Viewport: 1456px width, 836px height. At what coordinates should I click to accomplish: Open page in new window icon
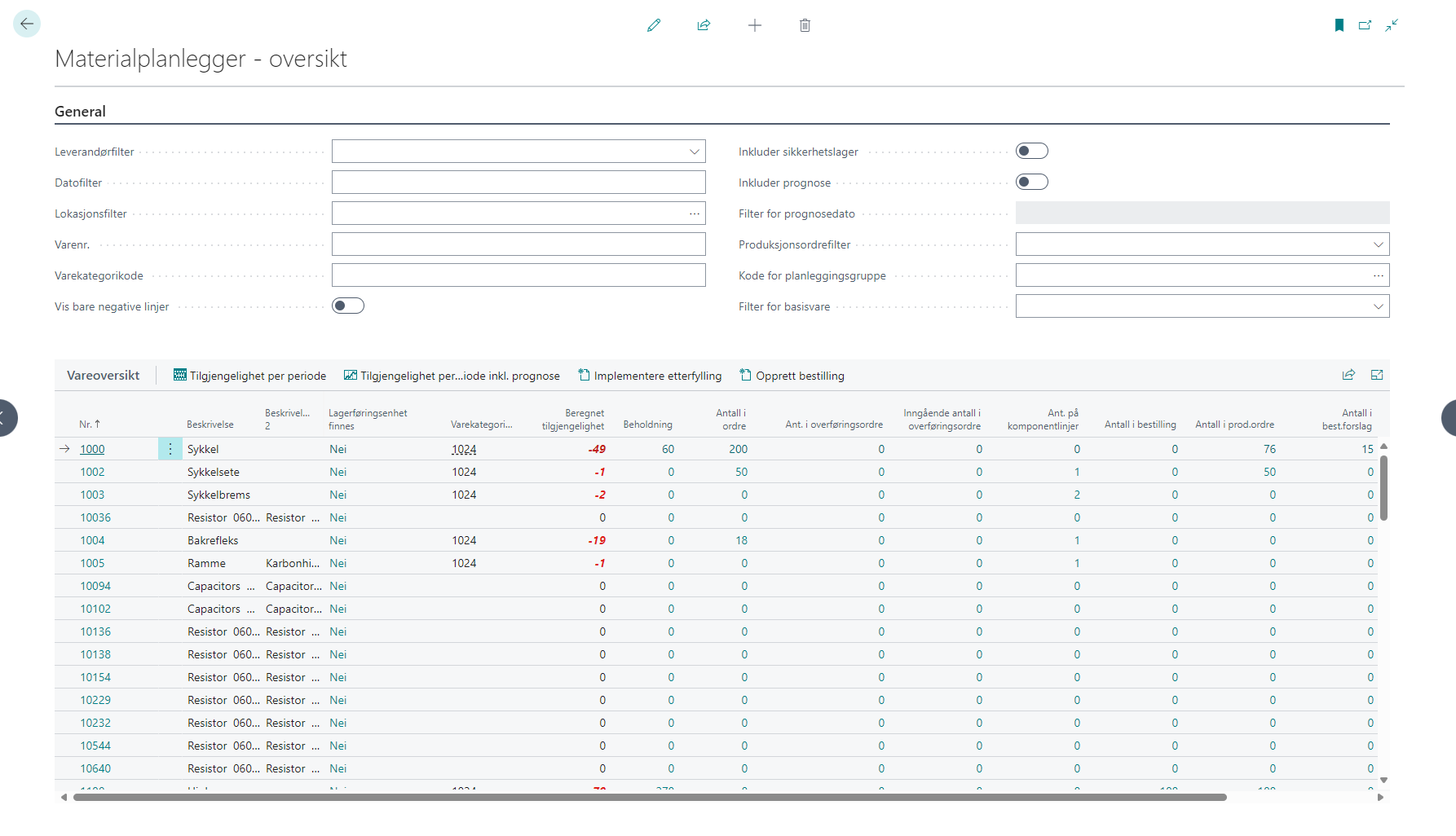click(1365, 25)
